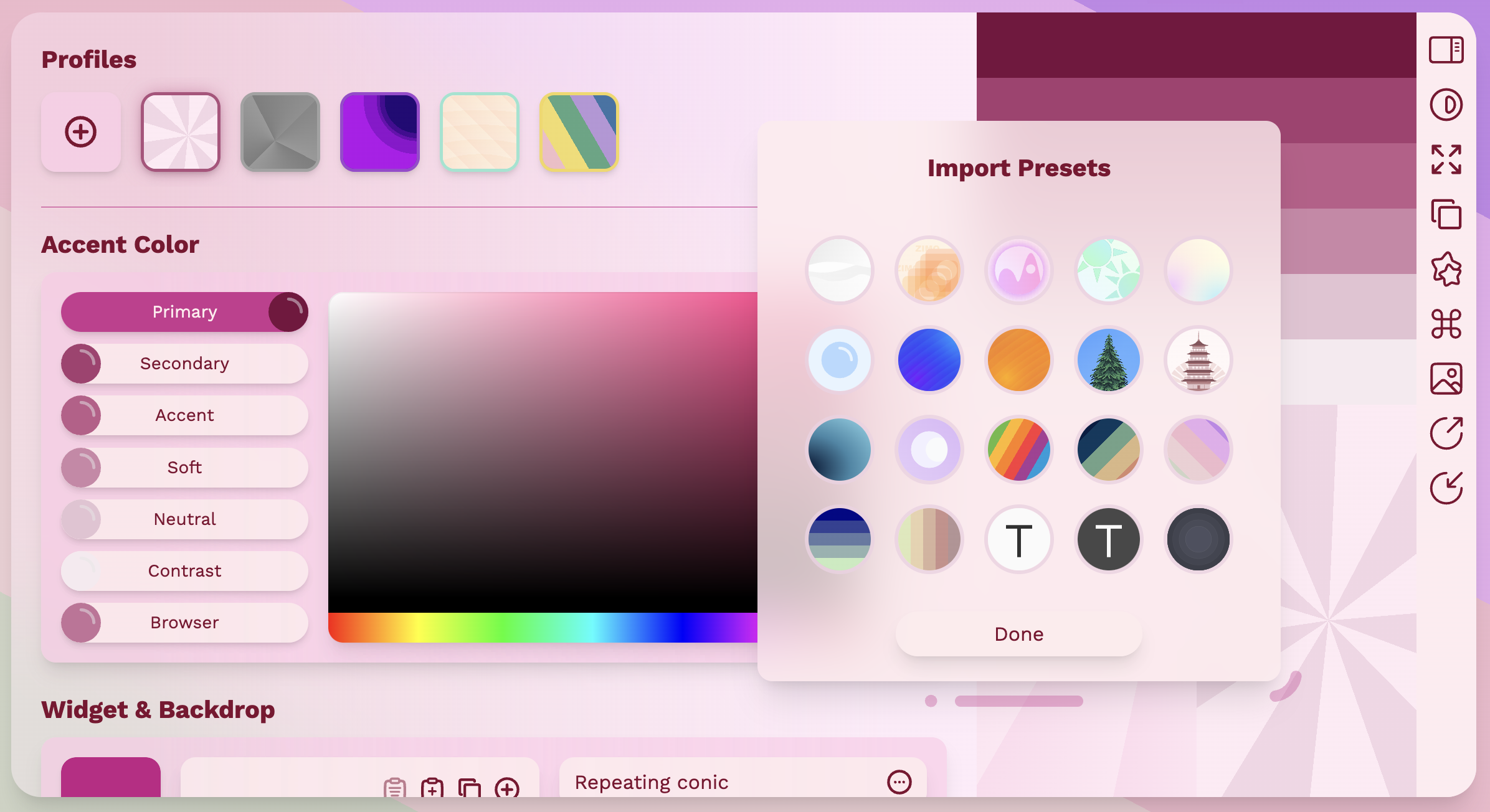Select the purple profile thumbnail
Viewport: 1490px width, 812px height.
click(380, 132)
